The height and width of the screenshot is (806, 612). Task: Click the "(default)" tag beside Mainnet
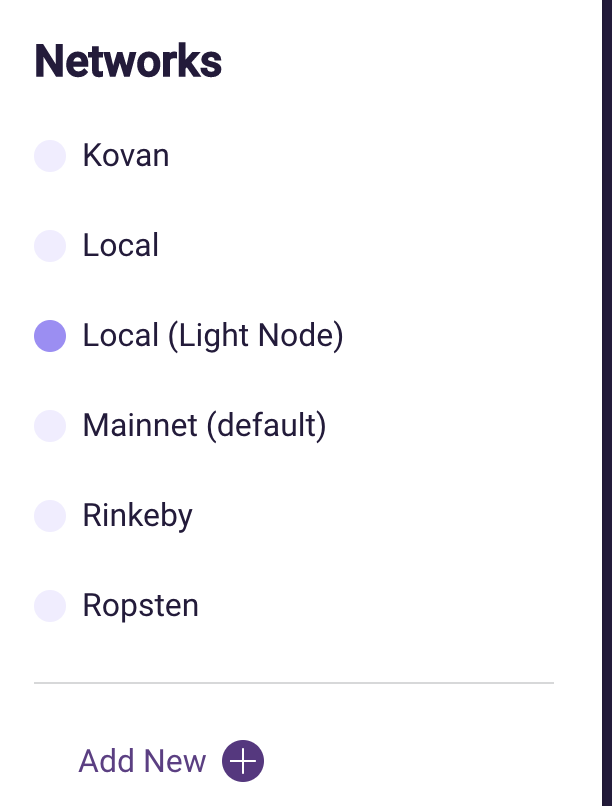[266, 426]
